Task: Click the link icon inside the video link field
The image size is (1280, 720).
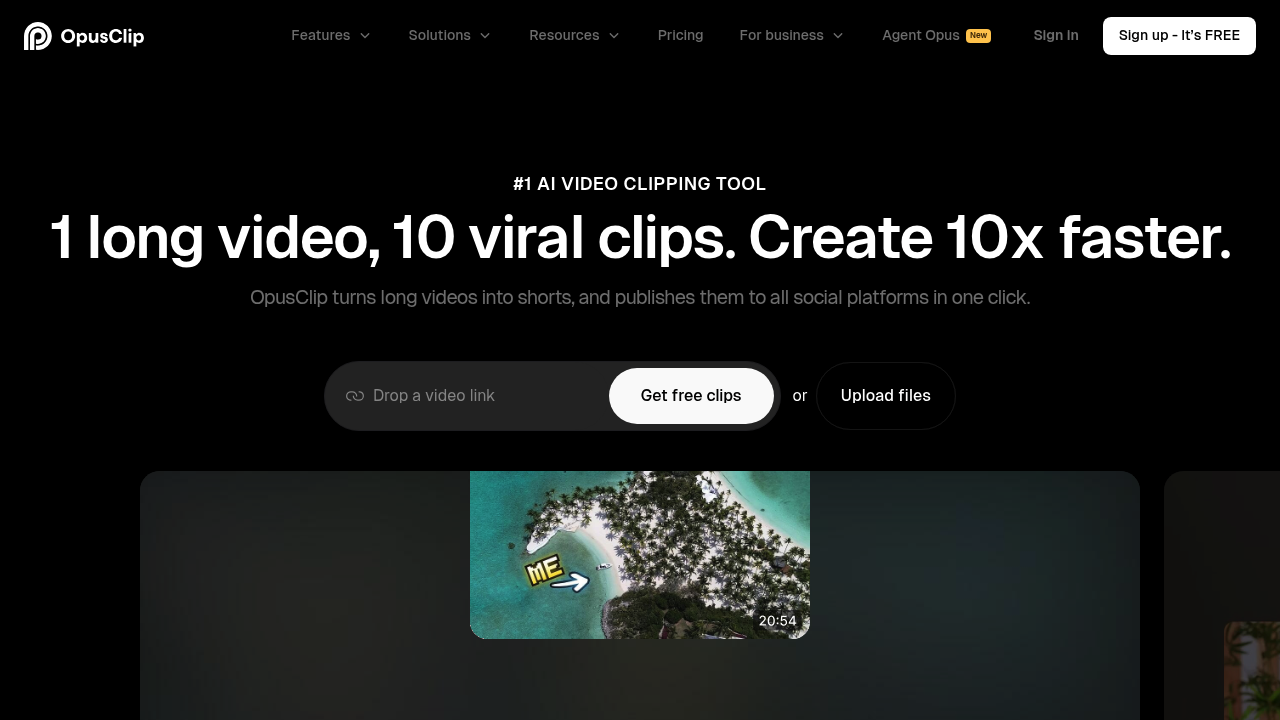Action: (355, 396)
